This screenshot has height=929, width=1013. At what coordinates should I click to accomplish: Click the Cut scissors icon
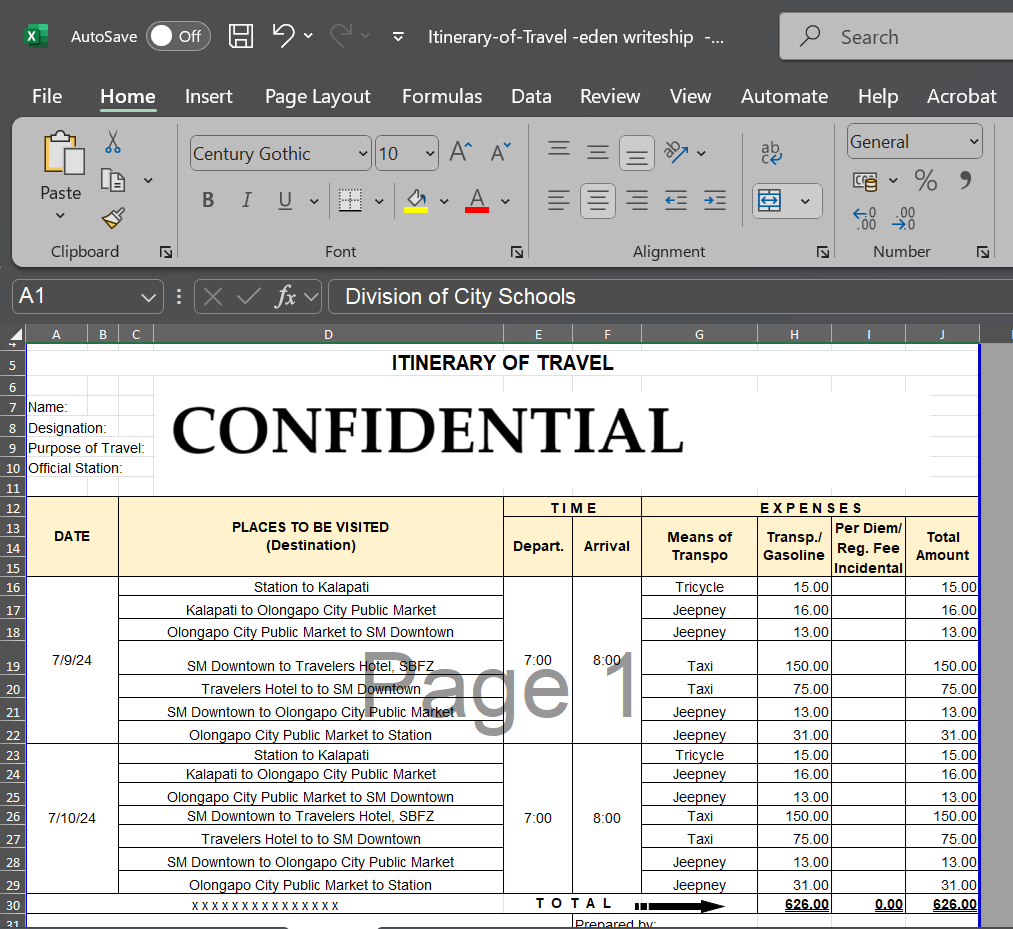point(113,142)
